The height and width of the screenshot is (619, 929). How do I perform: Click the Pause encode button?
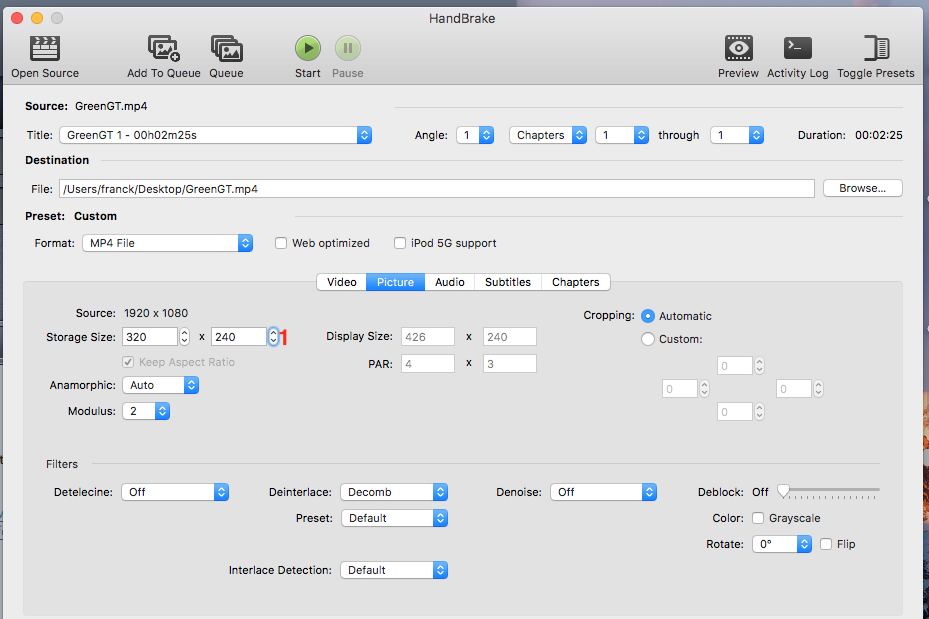[x=348, y=49]
